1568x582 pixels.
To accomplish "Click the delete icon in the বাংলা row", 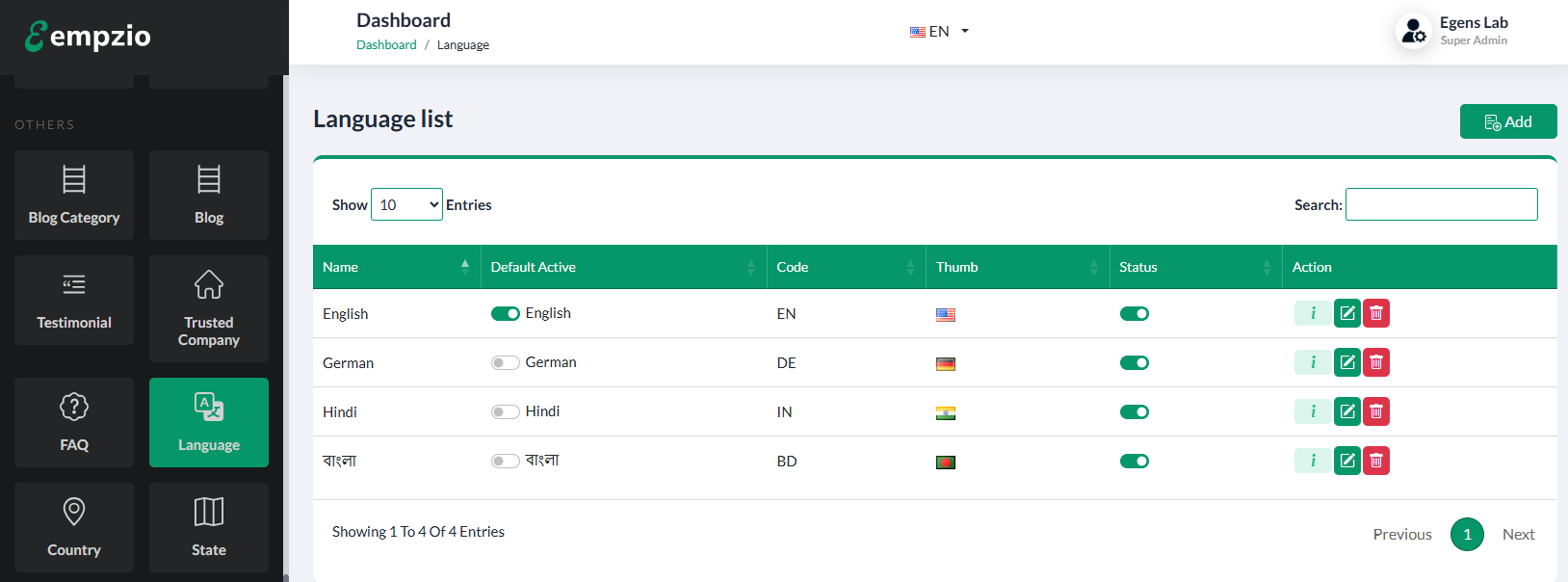I will click(1376, 461).
